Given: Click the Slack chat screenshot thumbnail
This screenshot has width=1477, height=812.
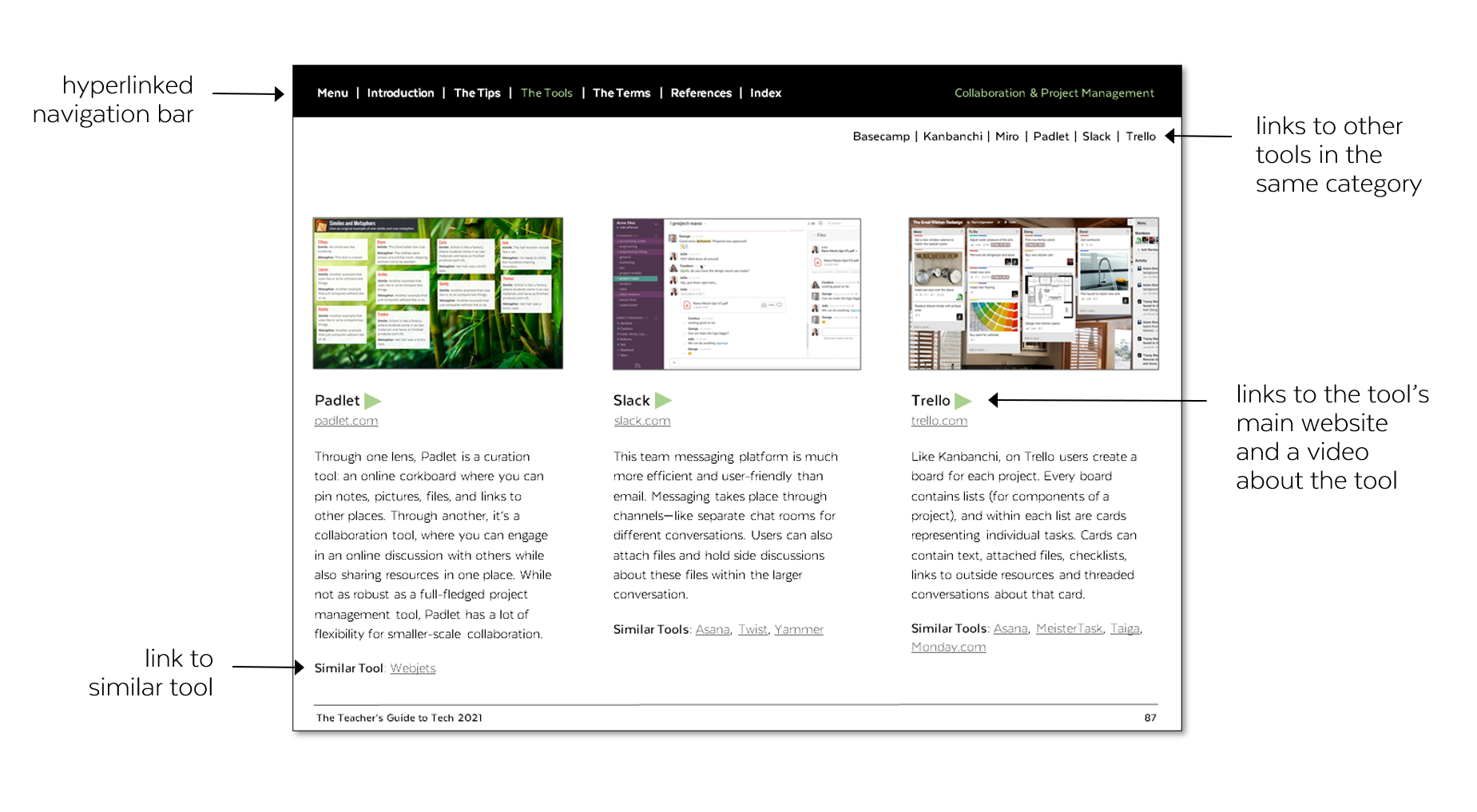Looking at the screenshot, I should point(737,294).
